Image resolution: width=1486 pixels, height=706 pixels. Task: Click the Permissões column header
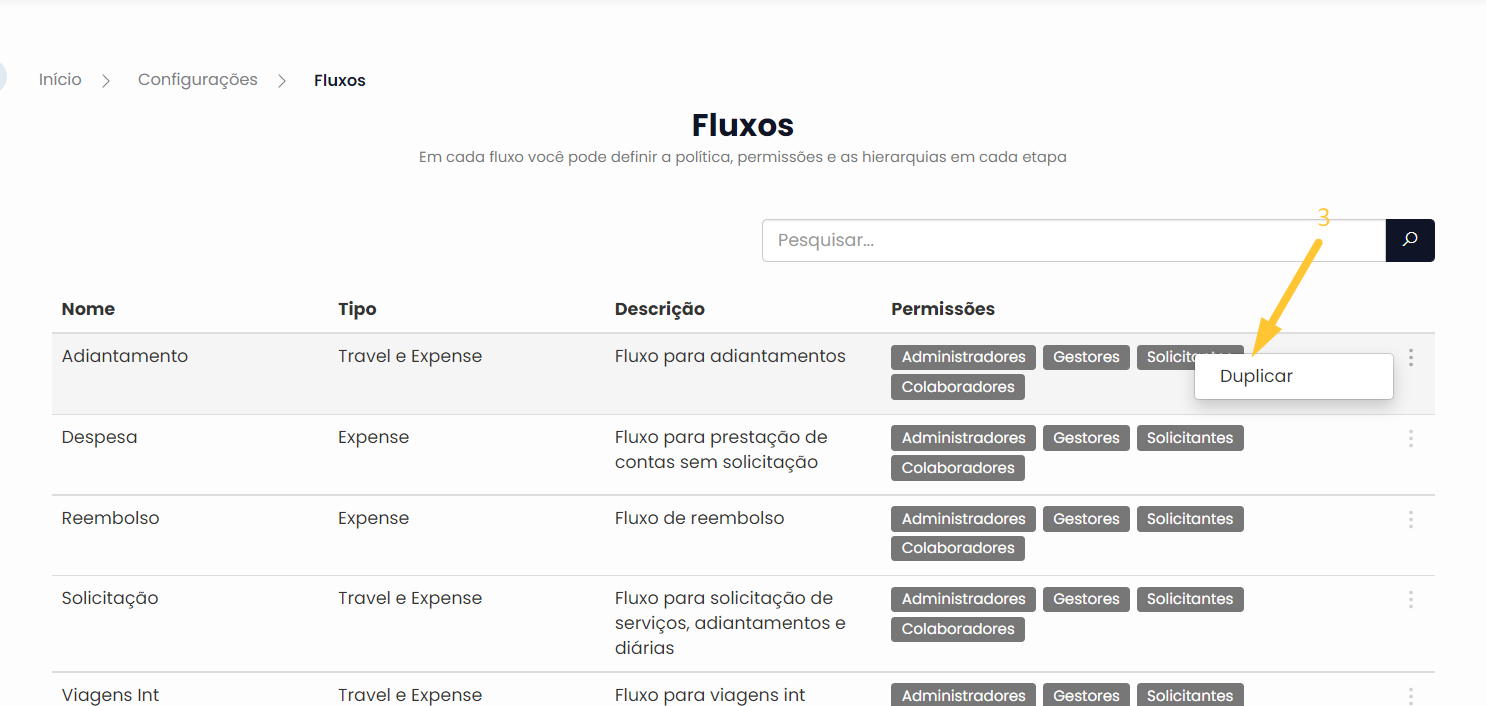tap(943, 309)
